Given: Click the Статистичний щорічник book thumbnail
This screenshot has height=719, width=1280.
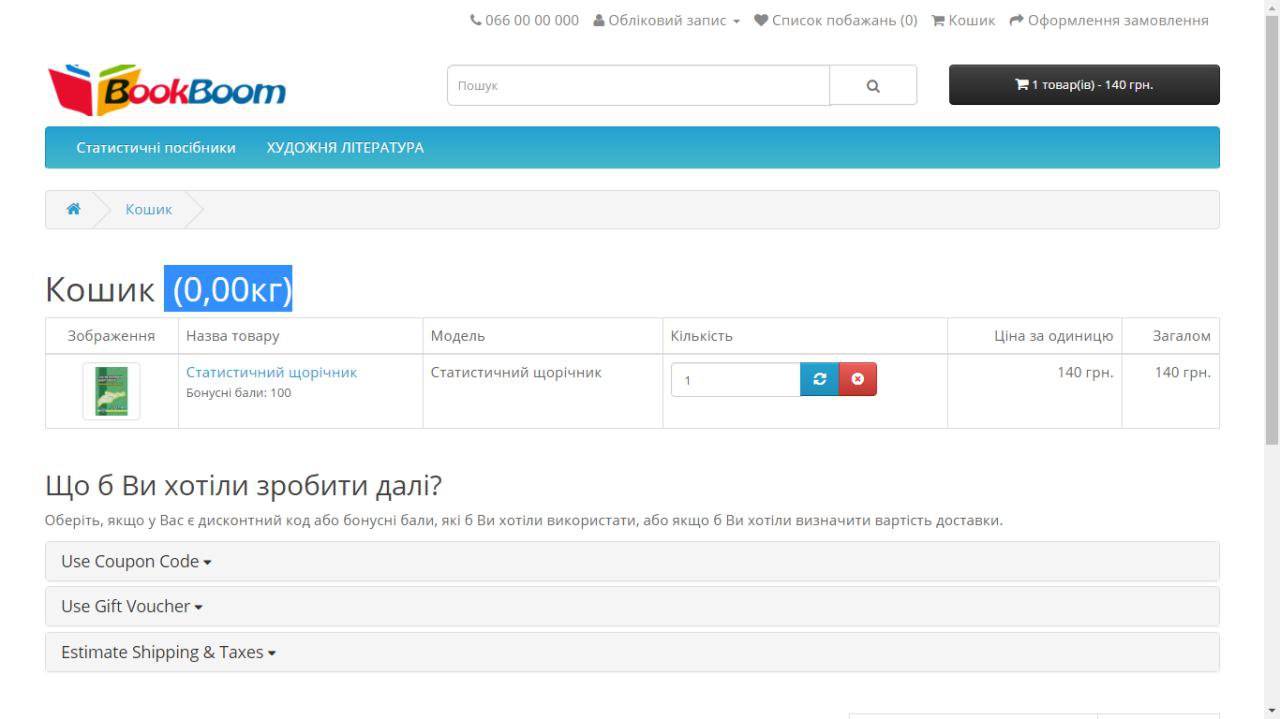Looking at the screenshot, I should pyautogui.click(x=111, y=391).
